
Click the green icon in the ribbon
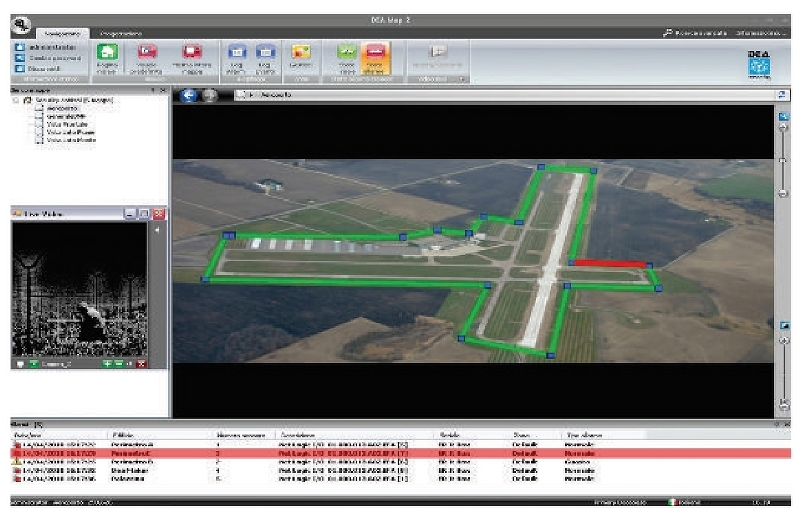click(x=106, y=53)
